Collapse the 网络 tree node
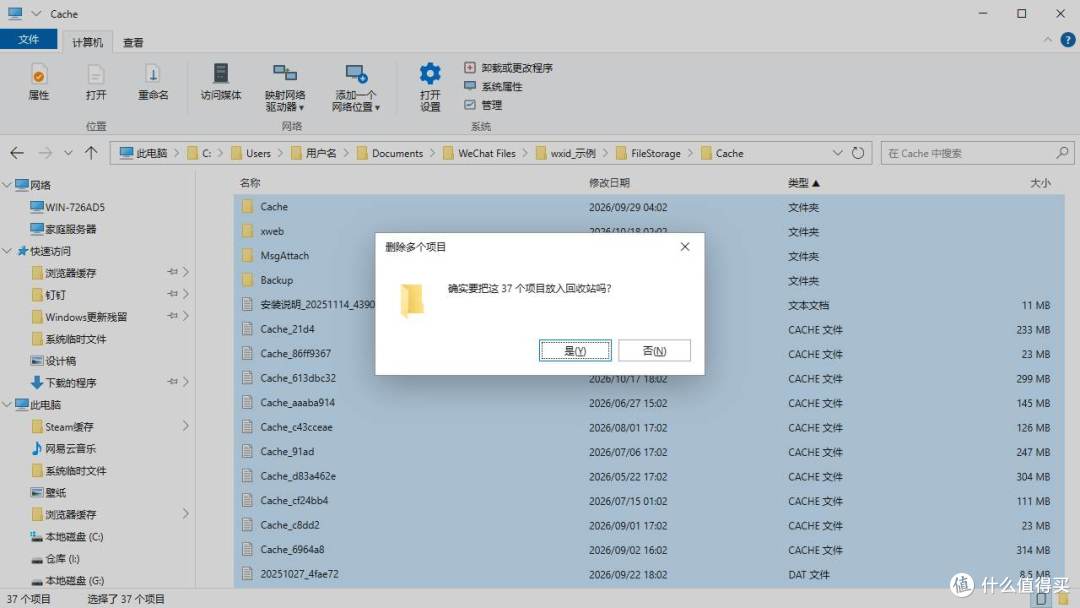The width and height of the screenshot is (1080, 608). pos(7,185)
